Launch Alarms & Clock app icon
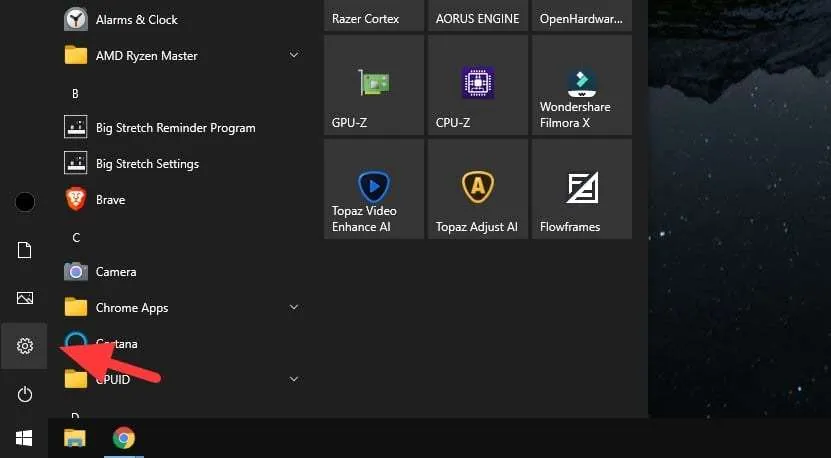831x458 pixels. coord(76,20)
